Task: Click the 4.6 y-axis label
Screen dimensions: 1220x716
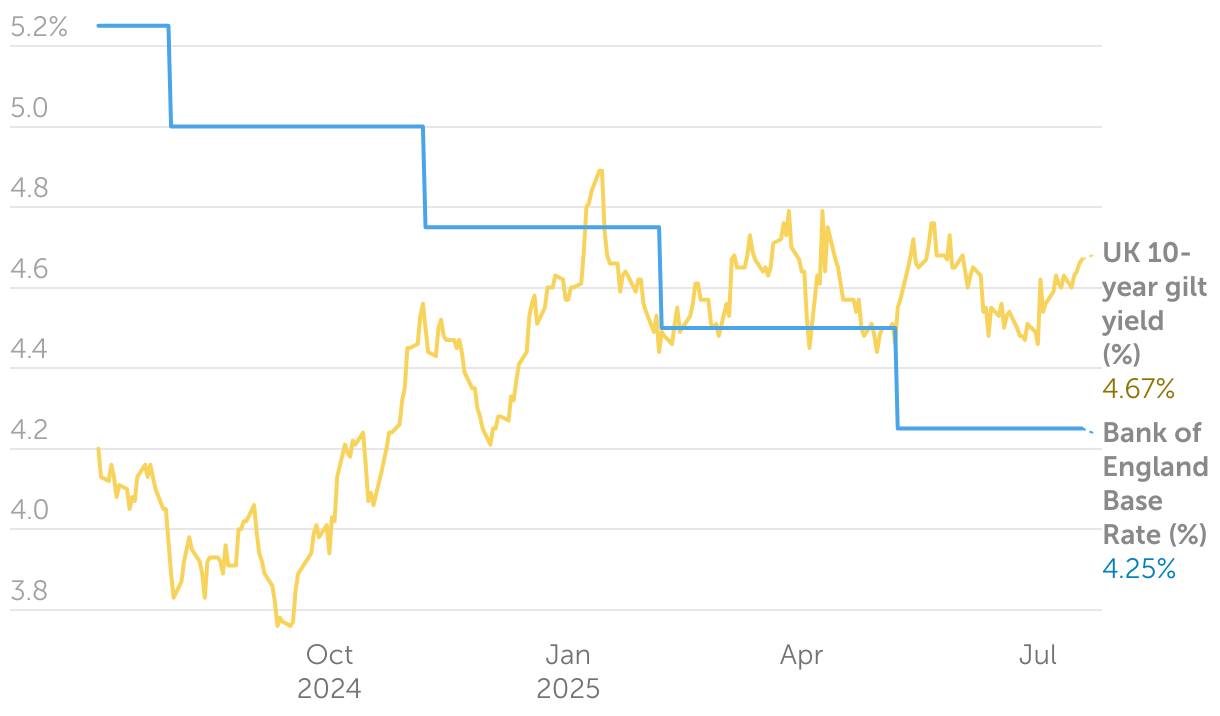Action: [28, 270]
